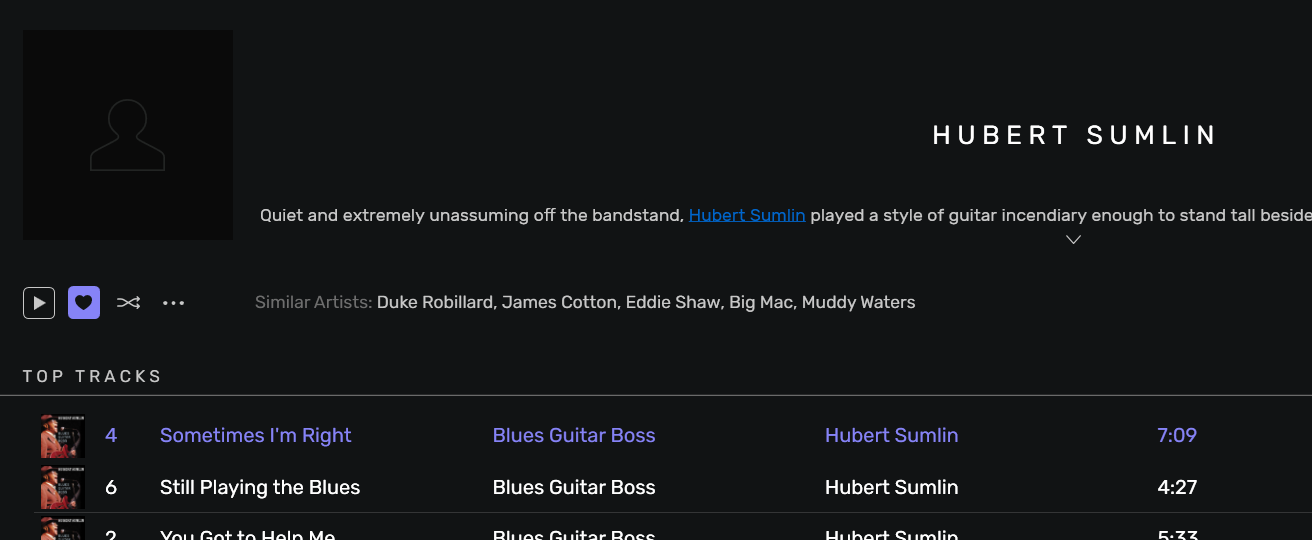Click Hubert Sumlin artist on 4:27 track
Viewport: 1312px width, 540px height.
(x=891, y=487)
